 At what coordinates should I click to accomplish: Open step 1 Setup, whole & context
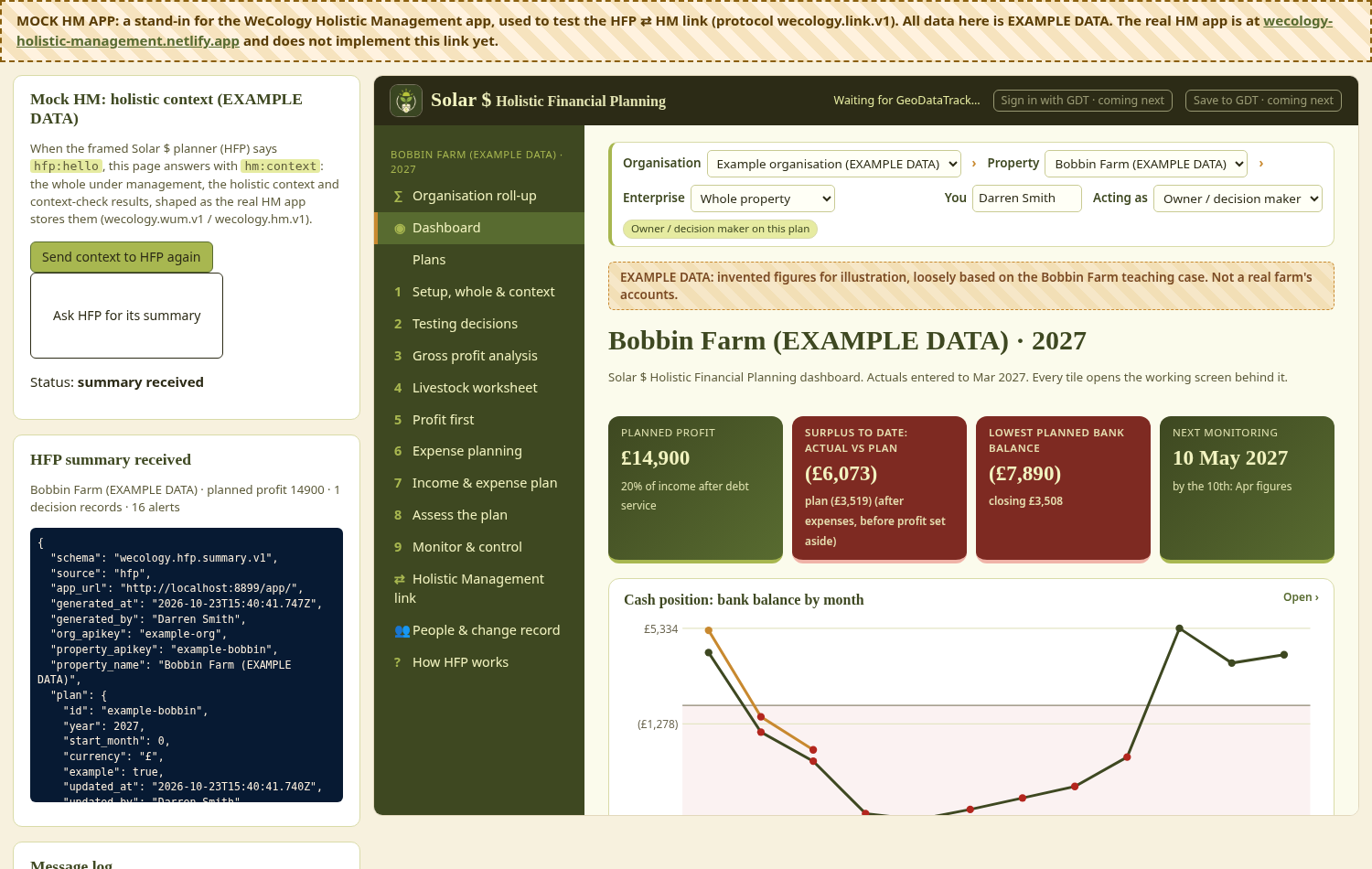(479, 292)
